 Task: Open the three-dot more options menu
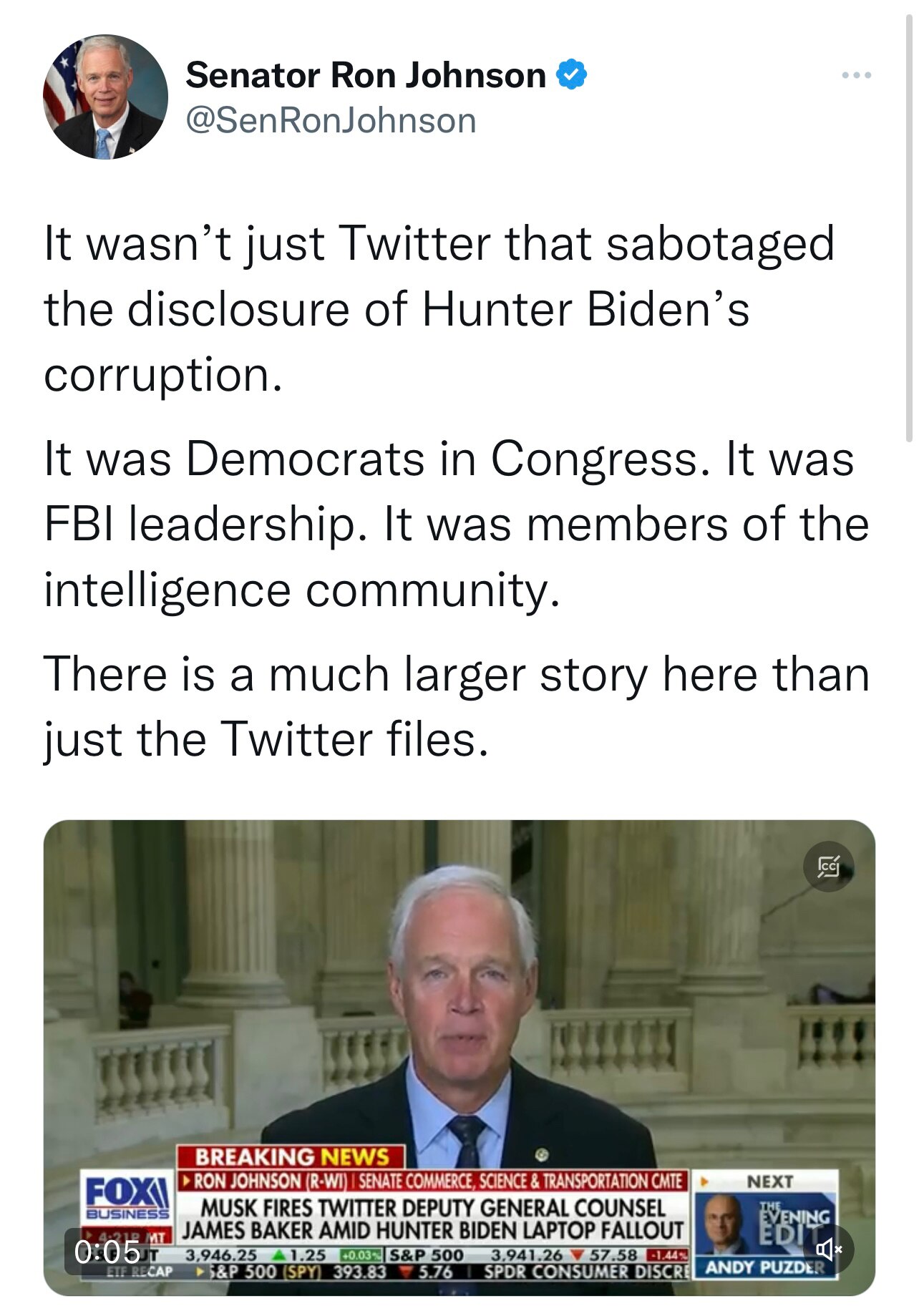[856, 75]
